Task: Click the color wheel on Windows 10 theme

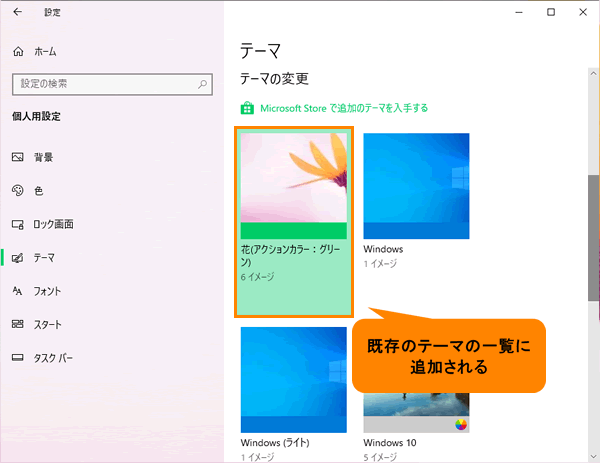Action: (461, 424)
